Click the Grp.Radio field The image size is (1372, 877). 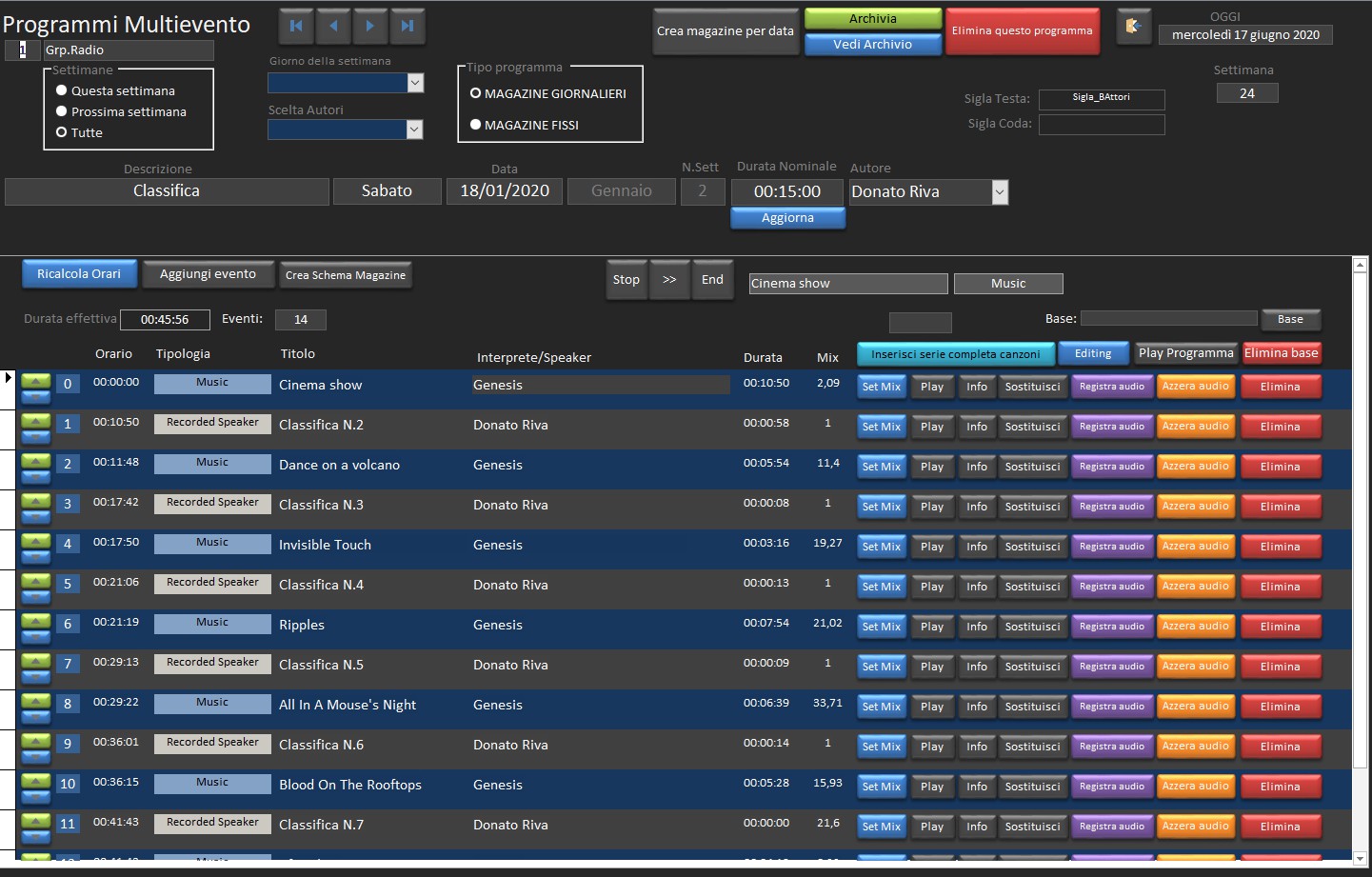pyautogui.click(x=128, y=50)
